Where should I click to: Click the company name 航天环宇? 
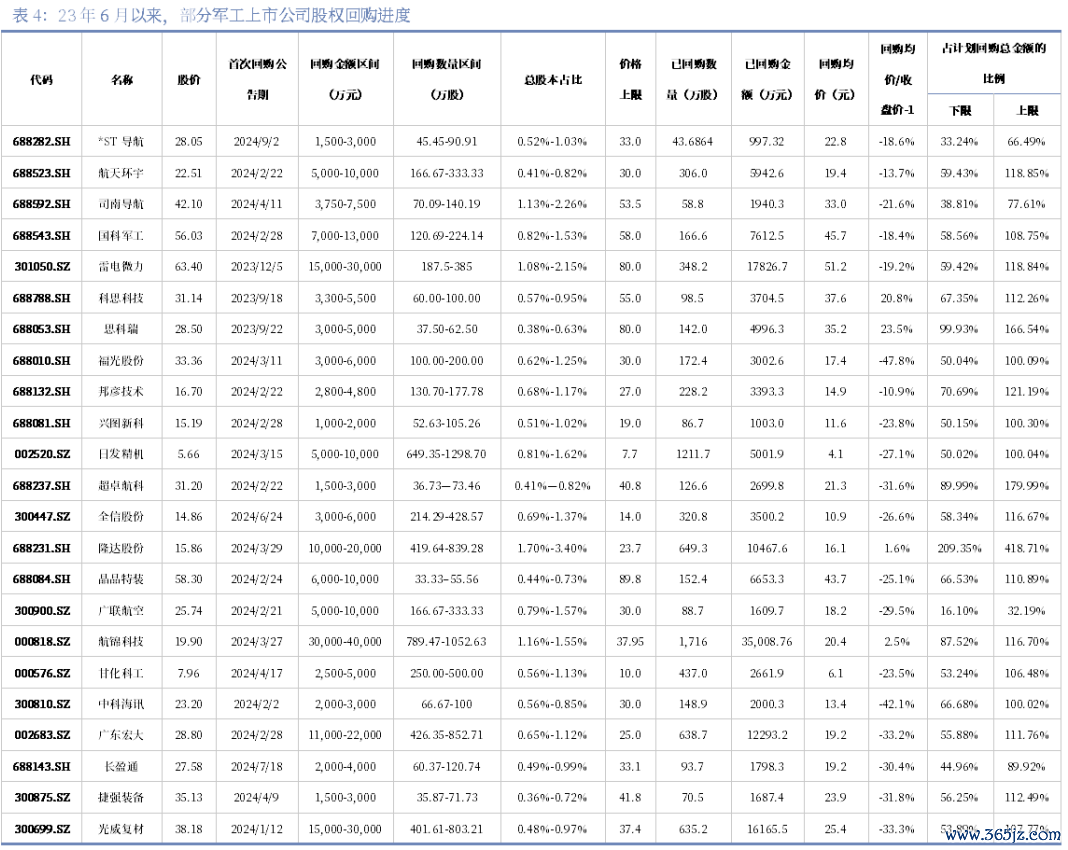pyautogui.click(x=121, y=174)
